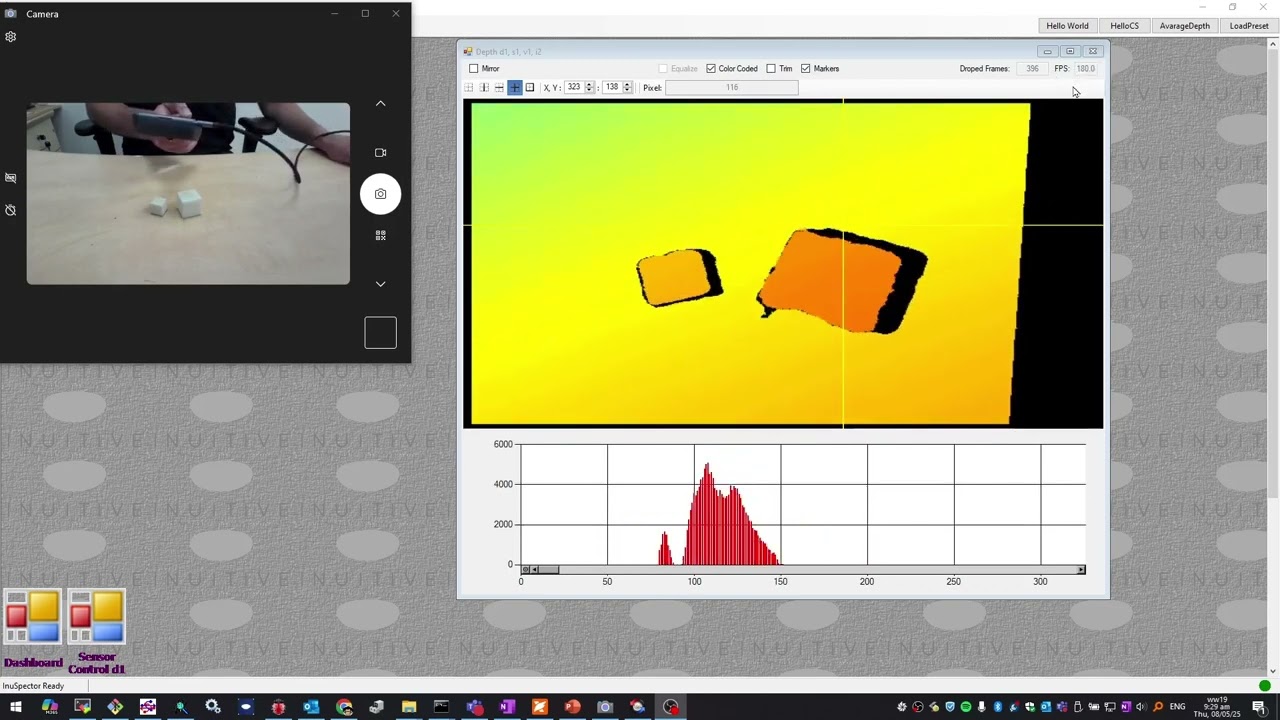
Task: Click the FPS value 180.0
Action: coord(1086,69)
